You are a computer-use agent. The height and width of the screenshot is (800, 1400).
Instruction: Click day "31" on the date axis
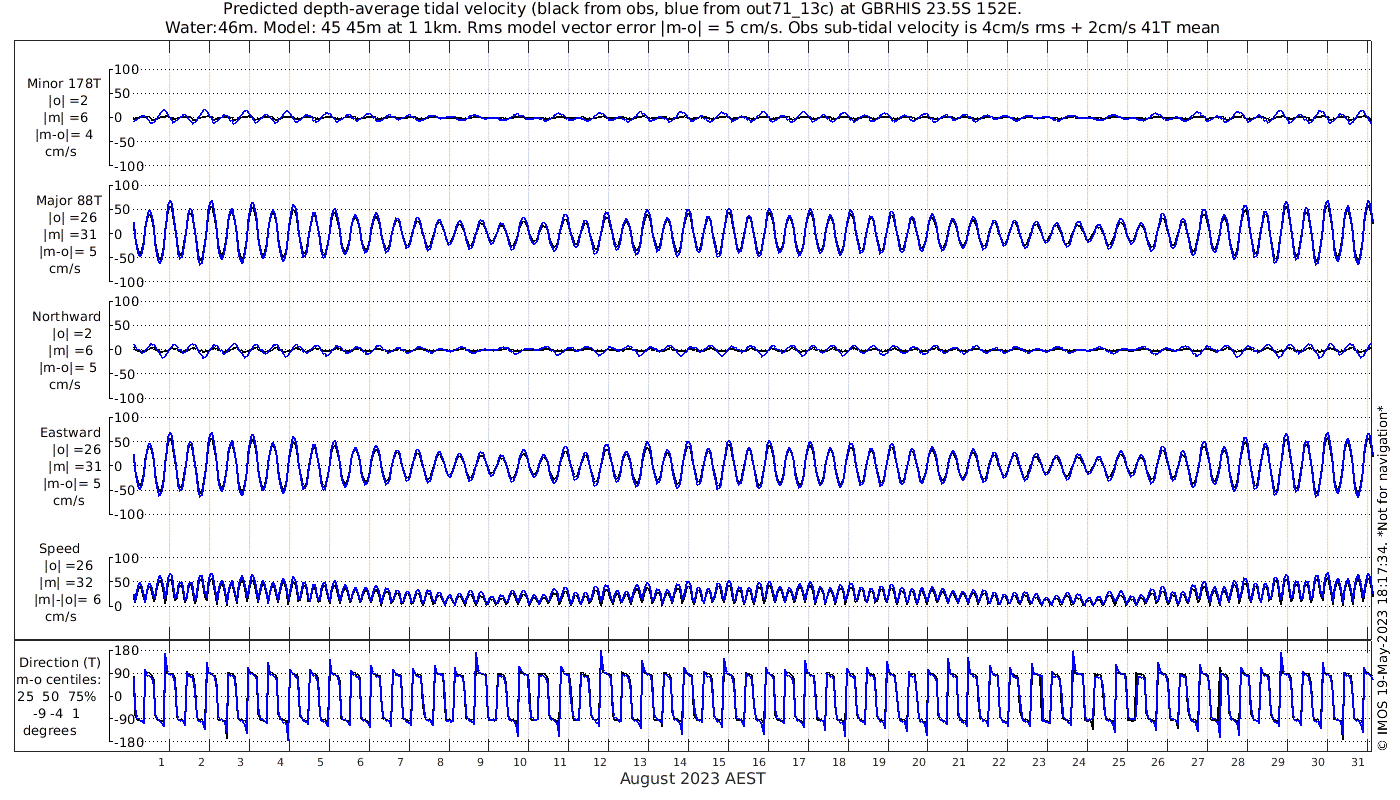click(x=1357, y=762)
